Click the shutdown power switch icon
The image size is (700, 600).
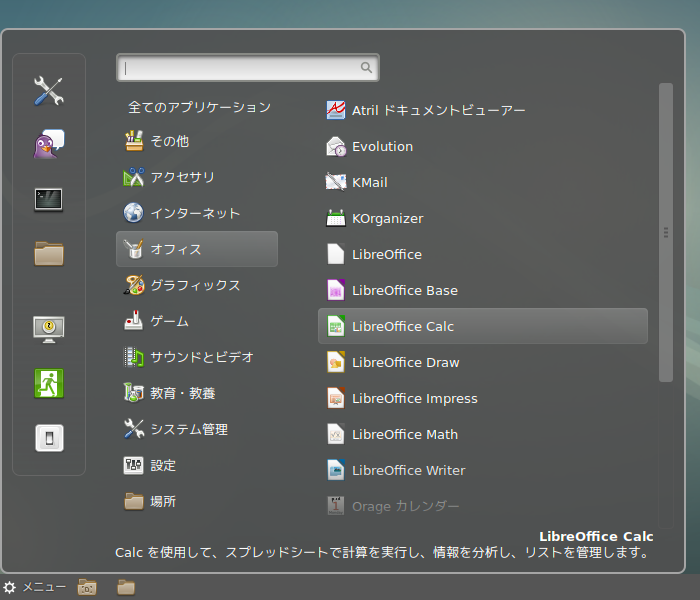point(49,438)
